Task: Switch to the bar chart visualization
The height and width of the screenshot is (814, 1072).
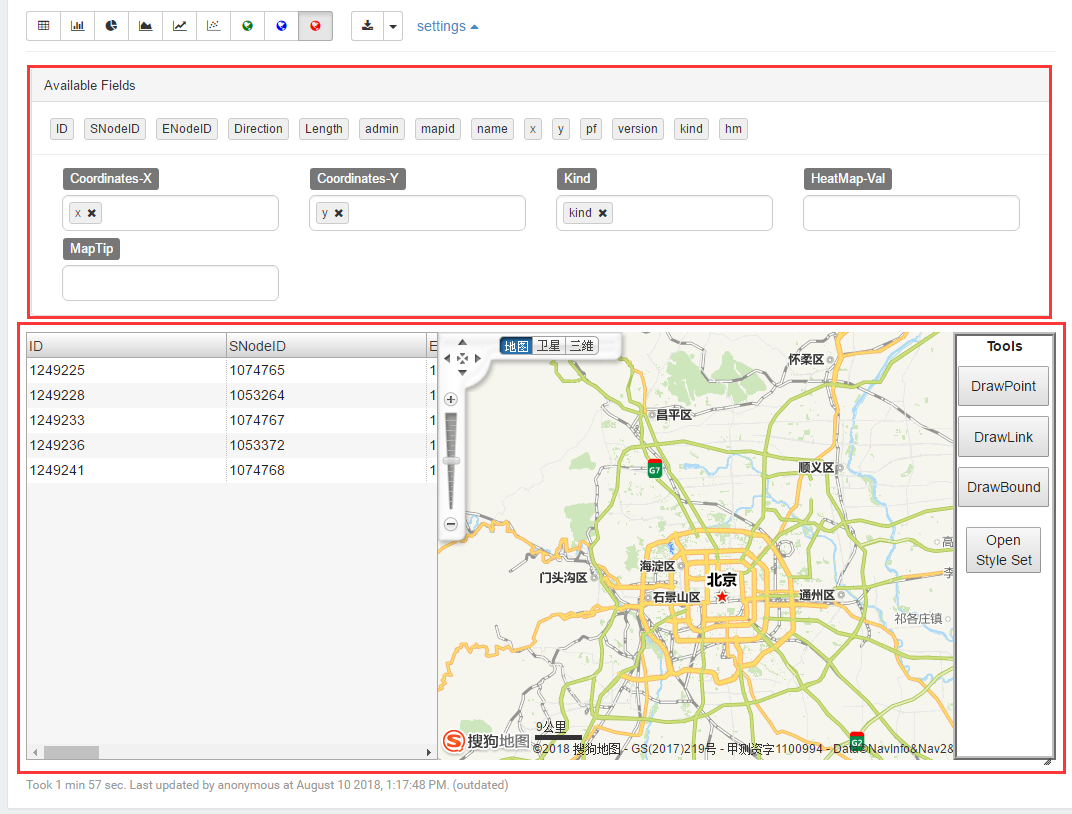Action: pos(77,25)
